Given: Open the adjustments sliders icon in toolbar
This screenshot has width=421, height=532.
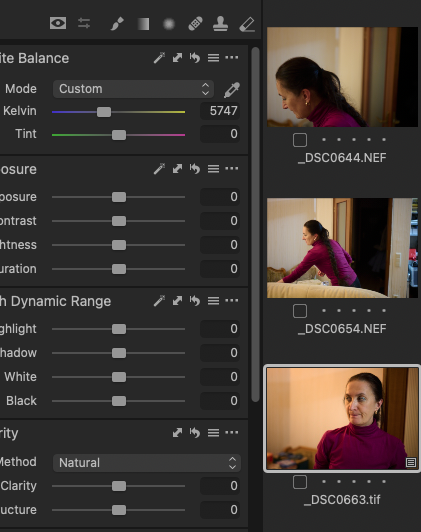Looking at the screenshot, I should pos(84,23).
